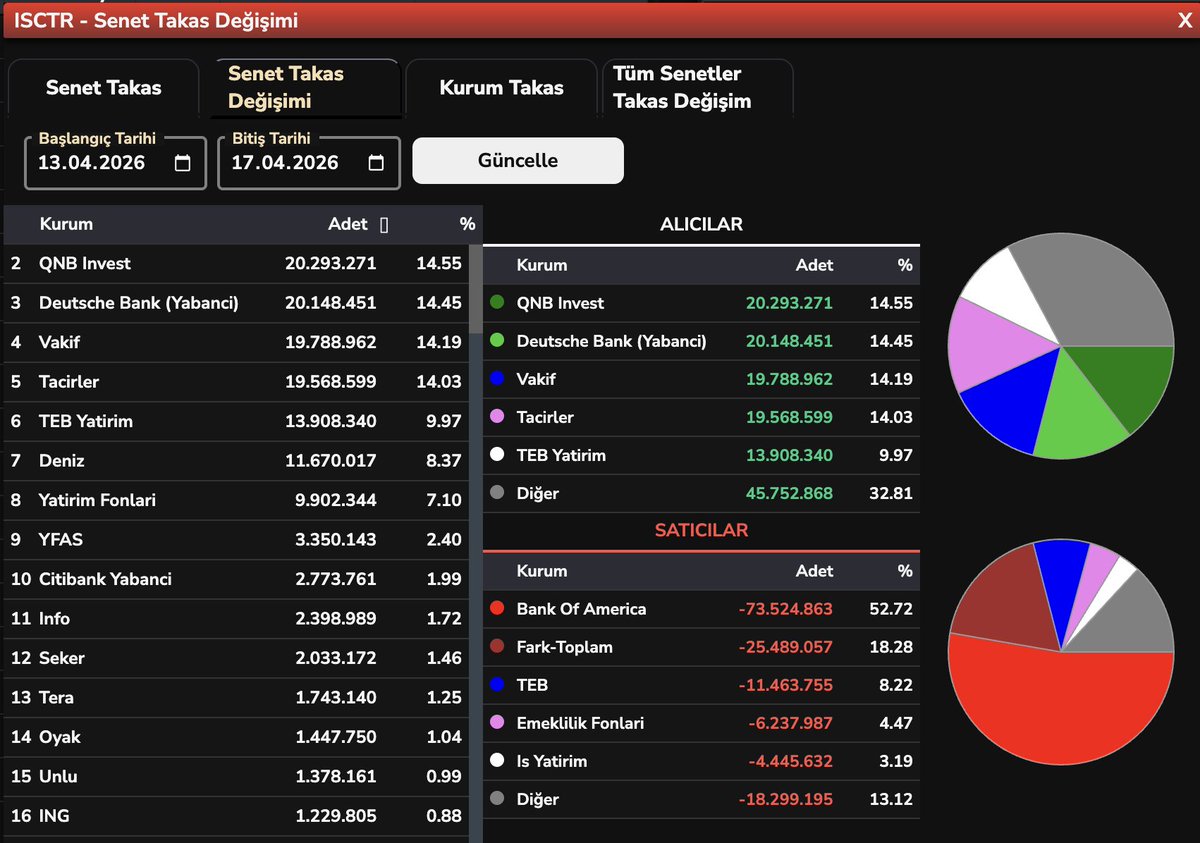Click the Güncelle button
Viewport: 1200px width, 843px height.
pyautogui.click(x=518, y=161)
